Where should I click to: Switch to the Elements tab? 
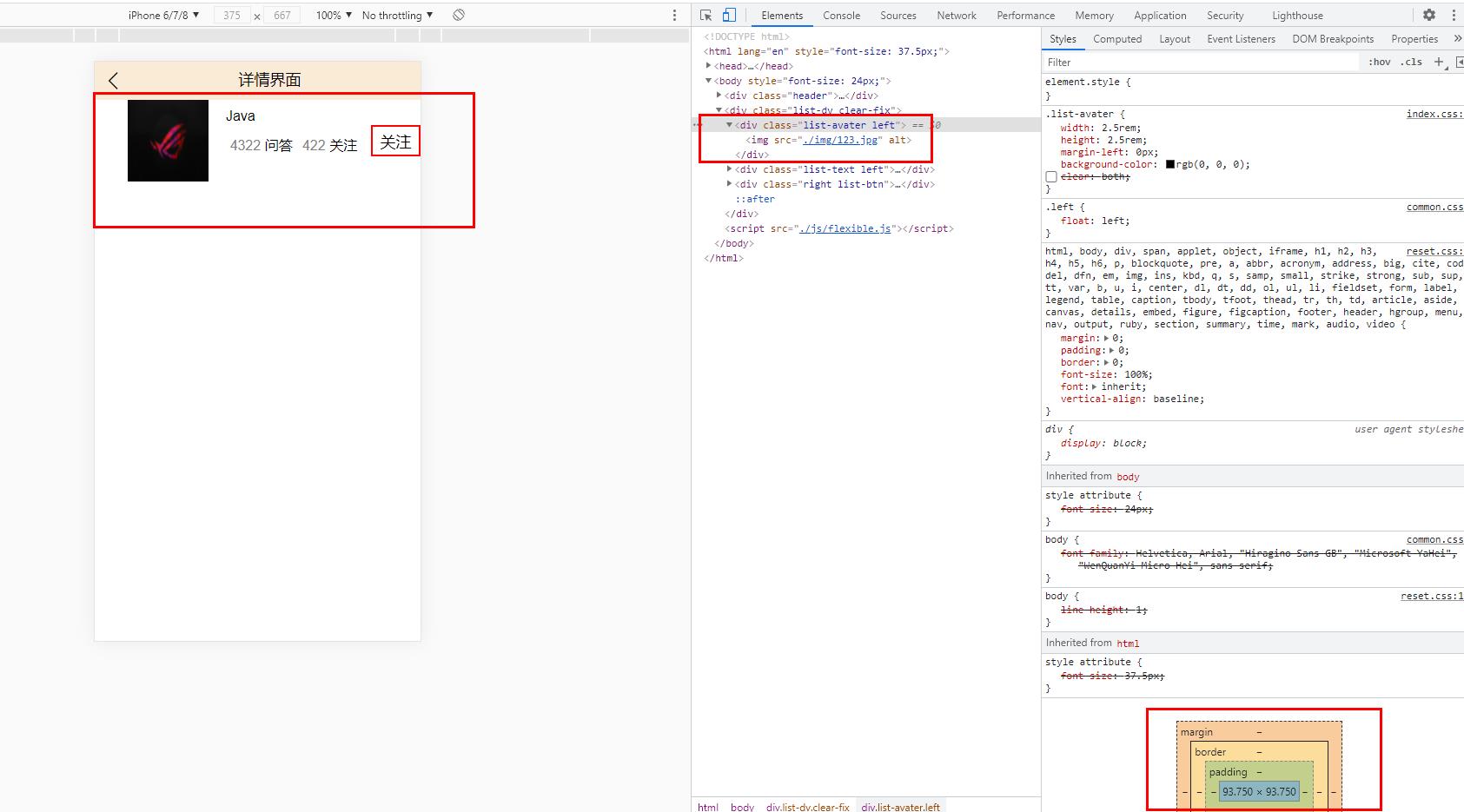pos(782,15)
